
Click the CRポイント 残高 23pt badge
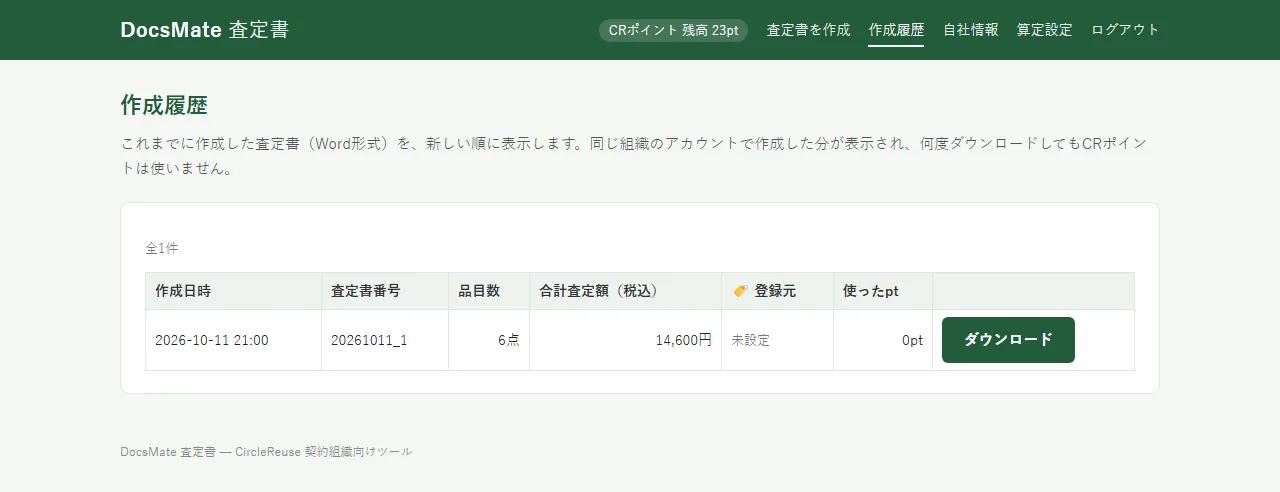point(673,30)
